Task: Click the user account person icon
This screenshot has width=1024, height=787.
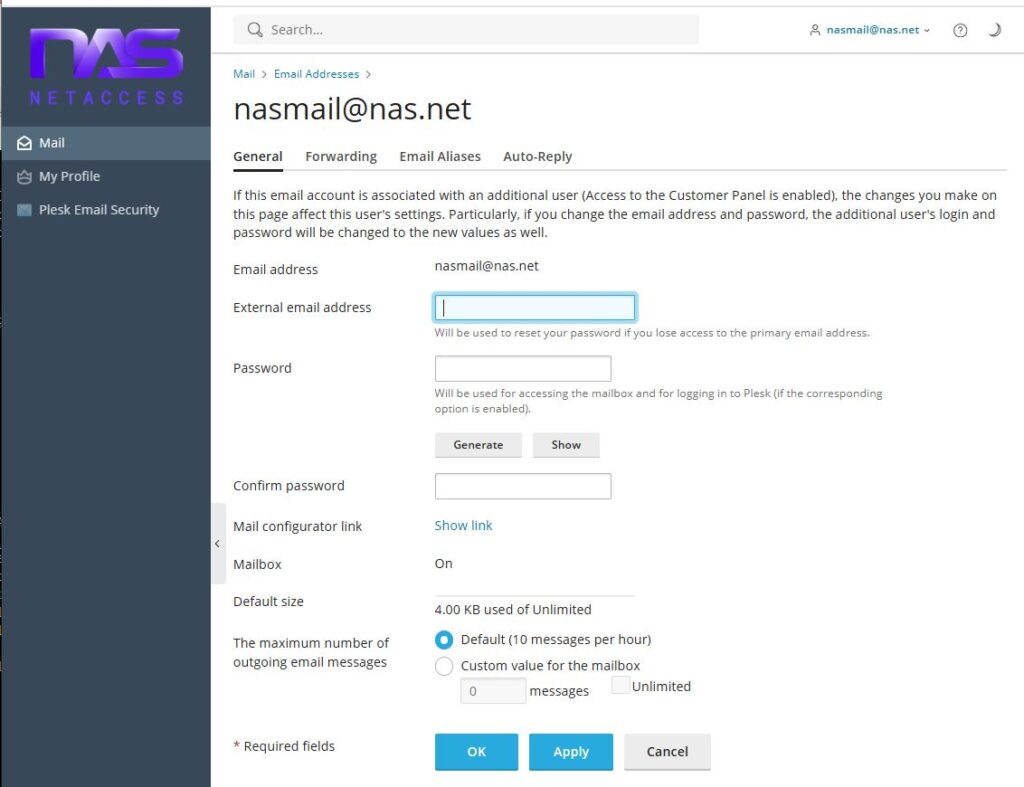Action: tap(815, 30)
